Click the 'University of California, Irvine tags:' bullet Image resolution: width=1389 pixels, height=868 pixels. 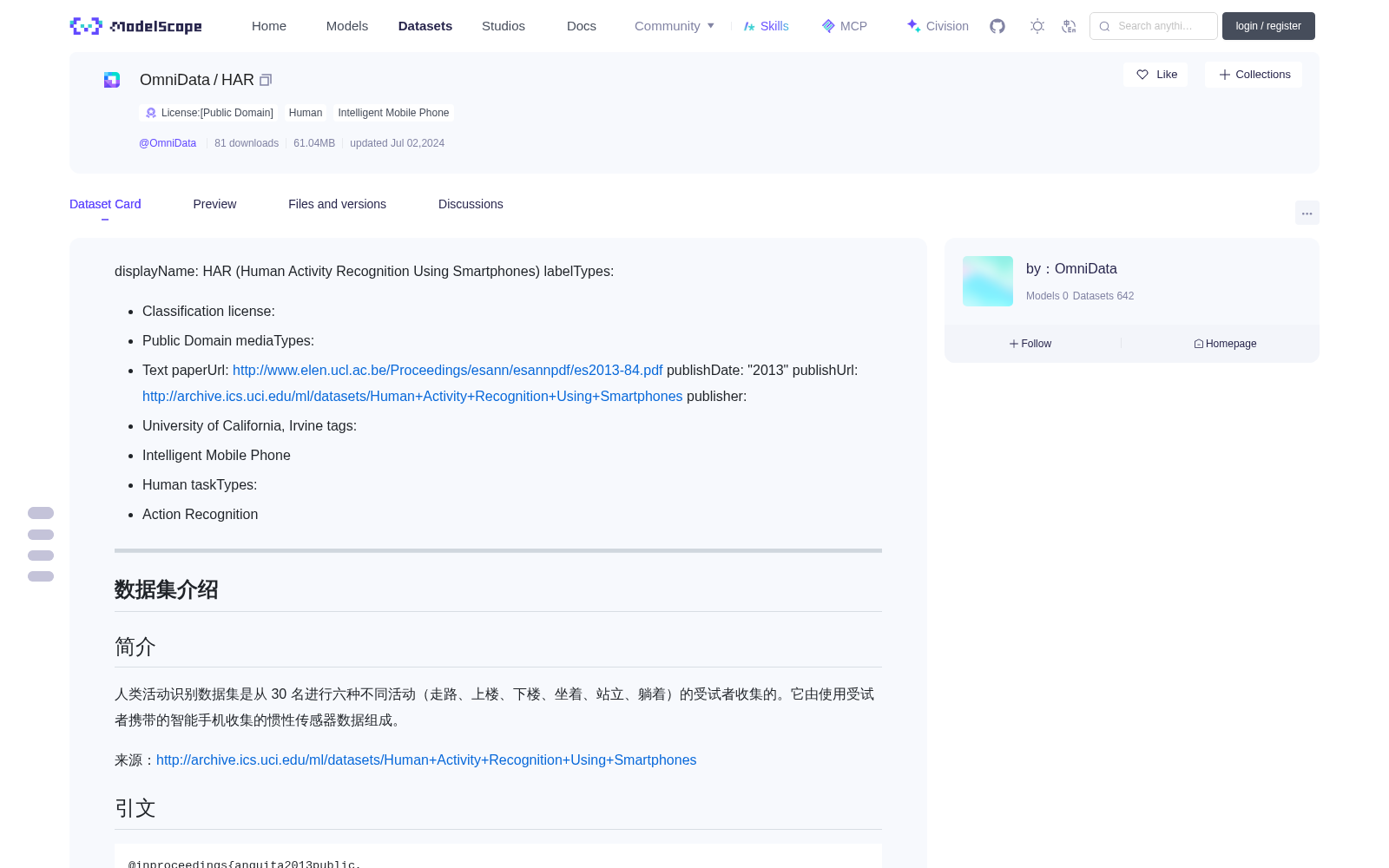249,425
